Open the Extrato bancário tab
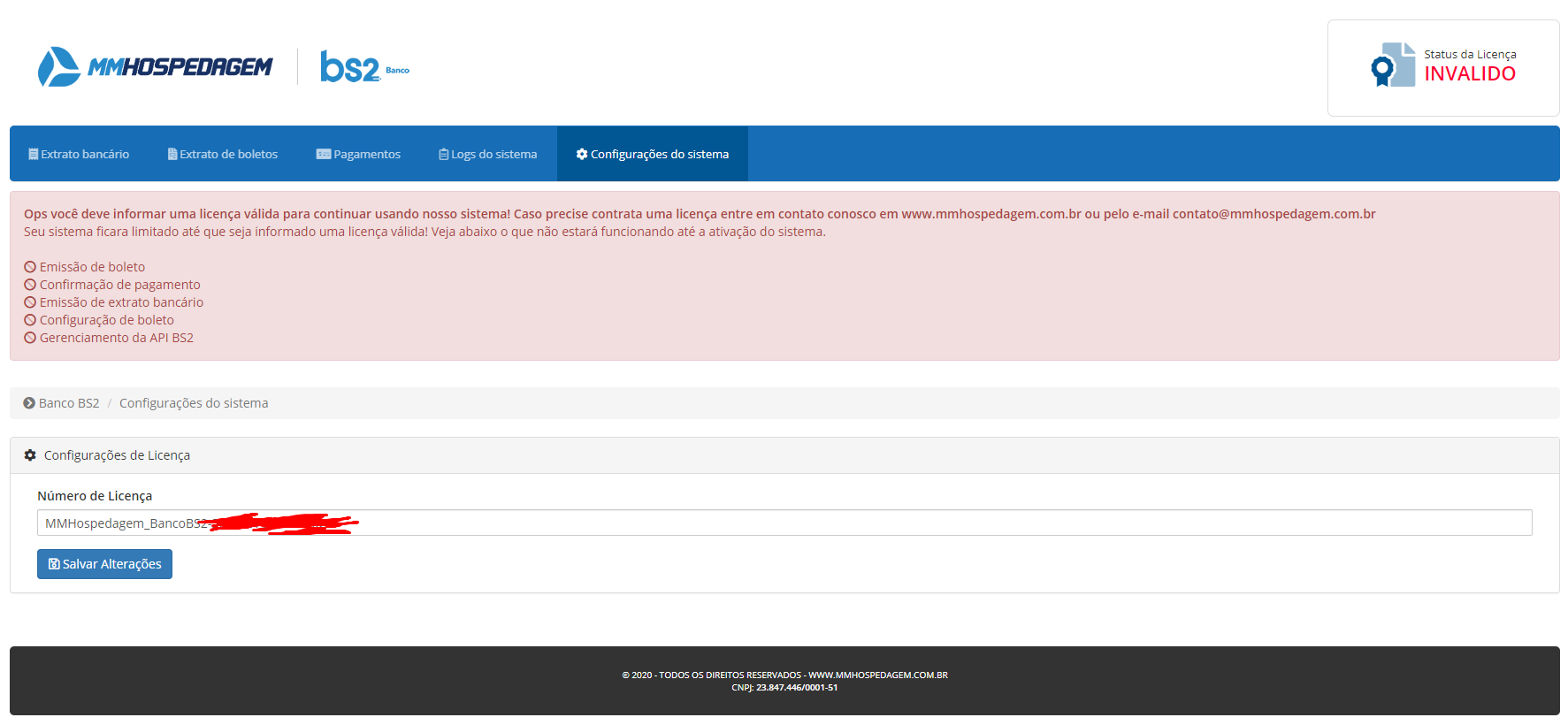Screen dimensions: 1568x725 (79, 154)
